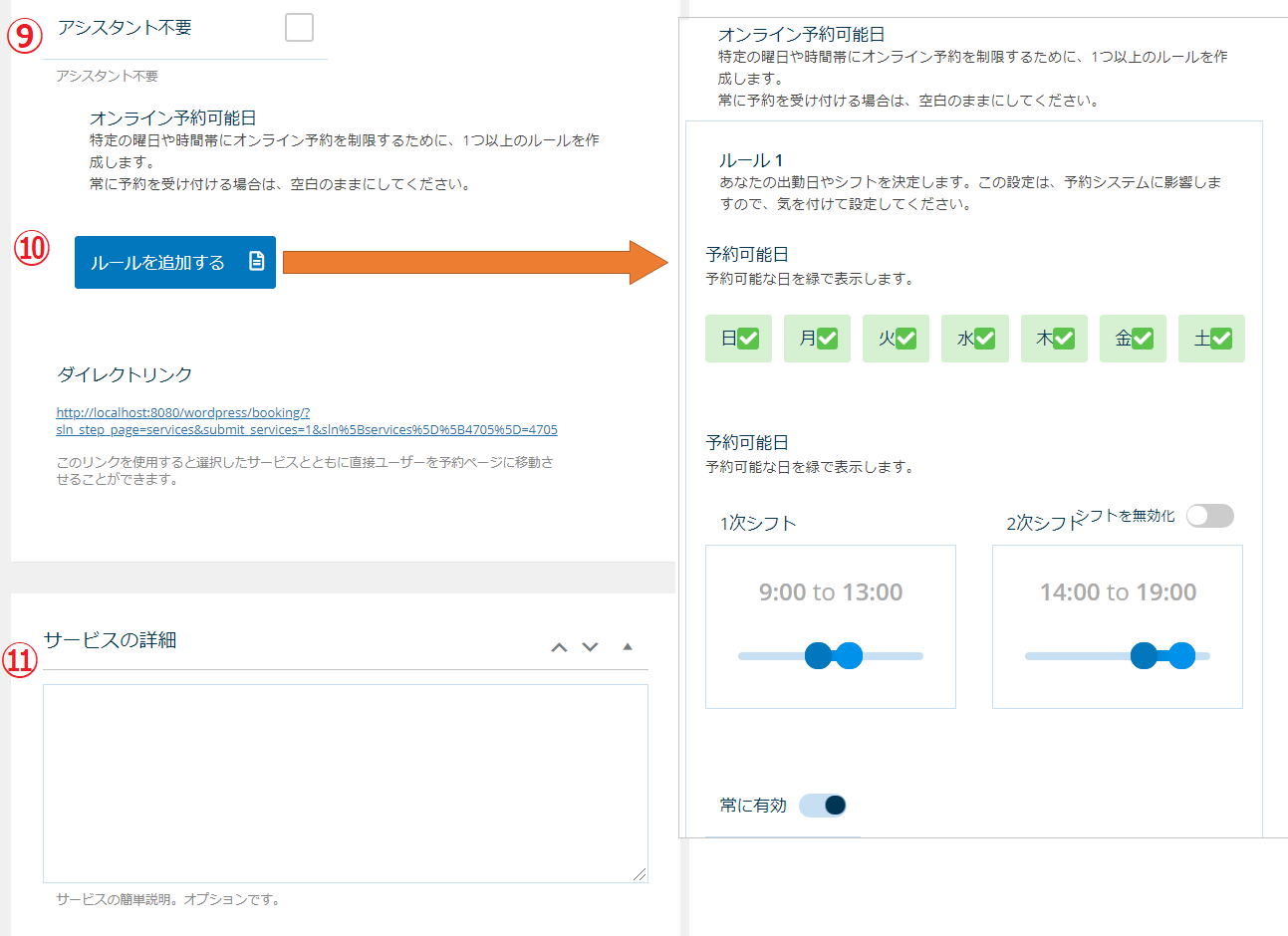Toggle the 常に有効 switch

823,805
